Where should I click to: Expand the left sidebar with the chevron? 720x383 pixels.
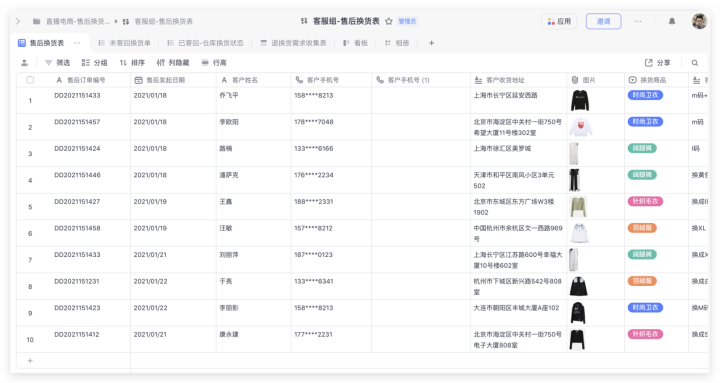[x=17, y=21]
